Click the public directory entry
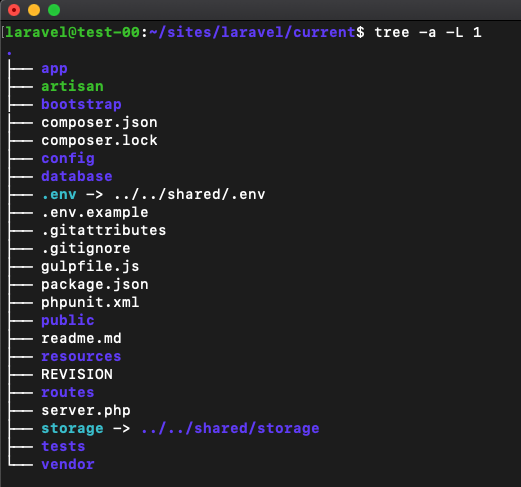Viewport: 521px width, 487px height. click(68, 321)
